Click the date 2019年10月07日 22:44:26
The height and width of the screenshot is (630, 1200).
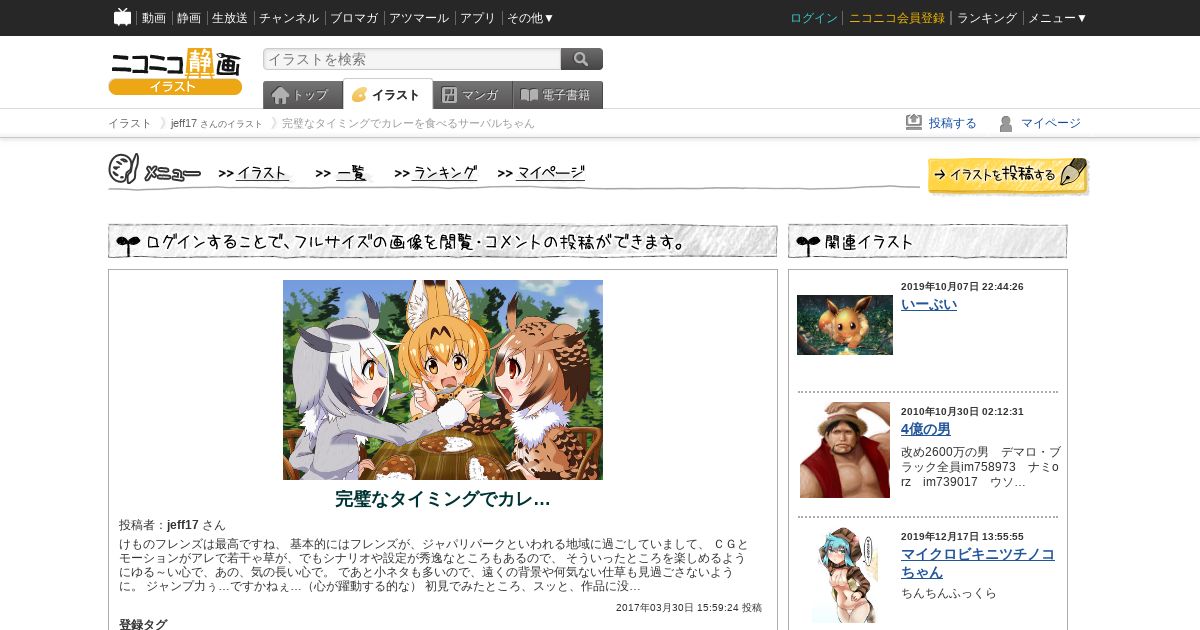[x=962, y=287]
